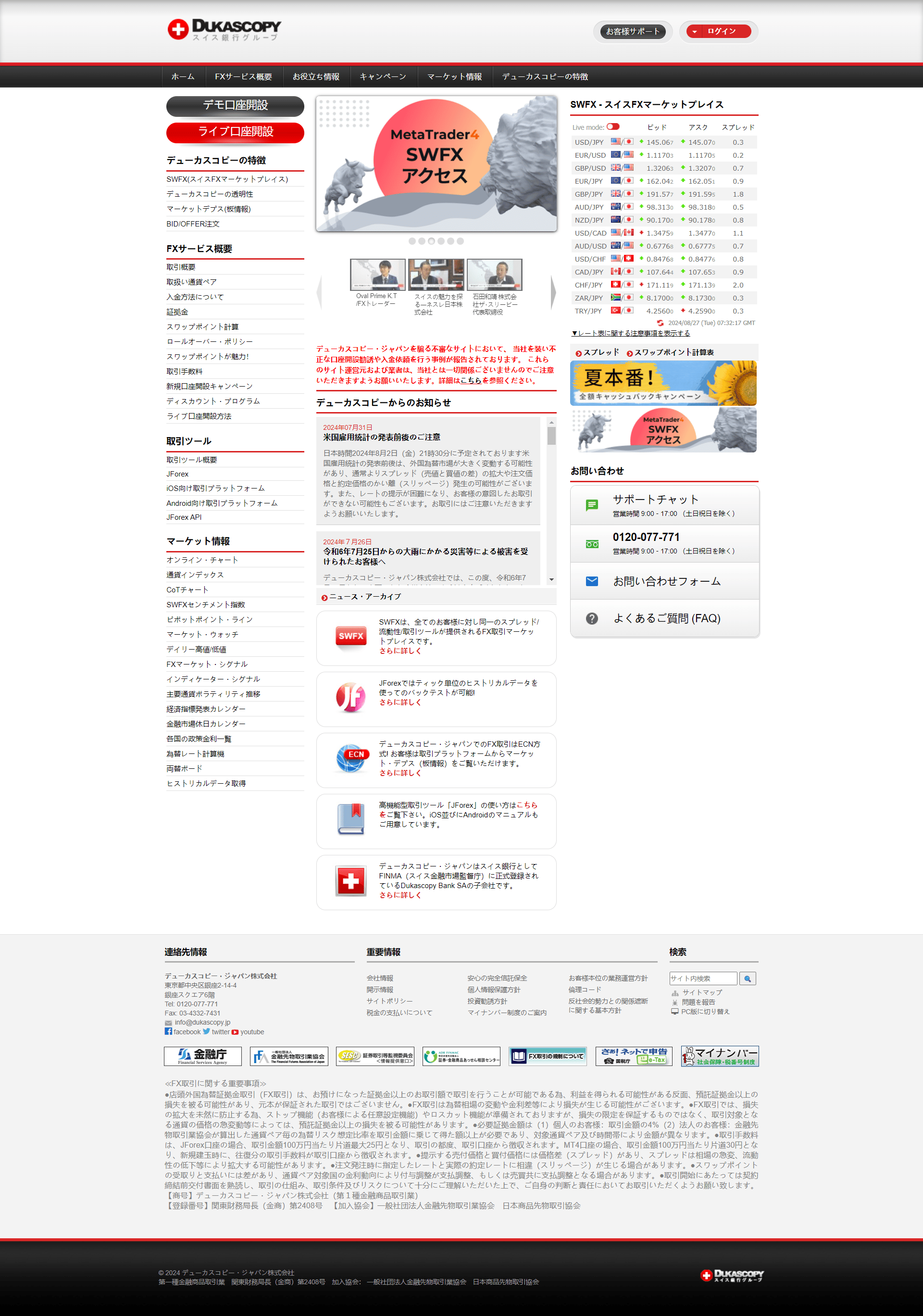The height and width of the screenshot is (1316, 923).
Task: Open キャンペーン navigation menu
Action: (383, 76)
